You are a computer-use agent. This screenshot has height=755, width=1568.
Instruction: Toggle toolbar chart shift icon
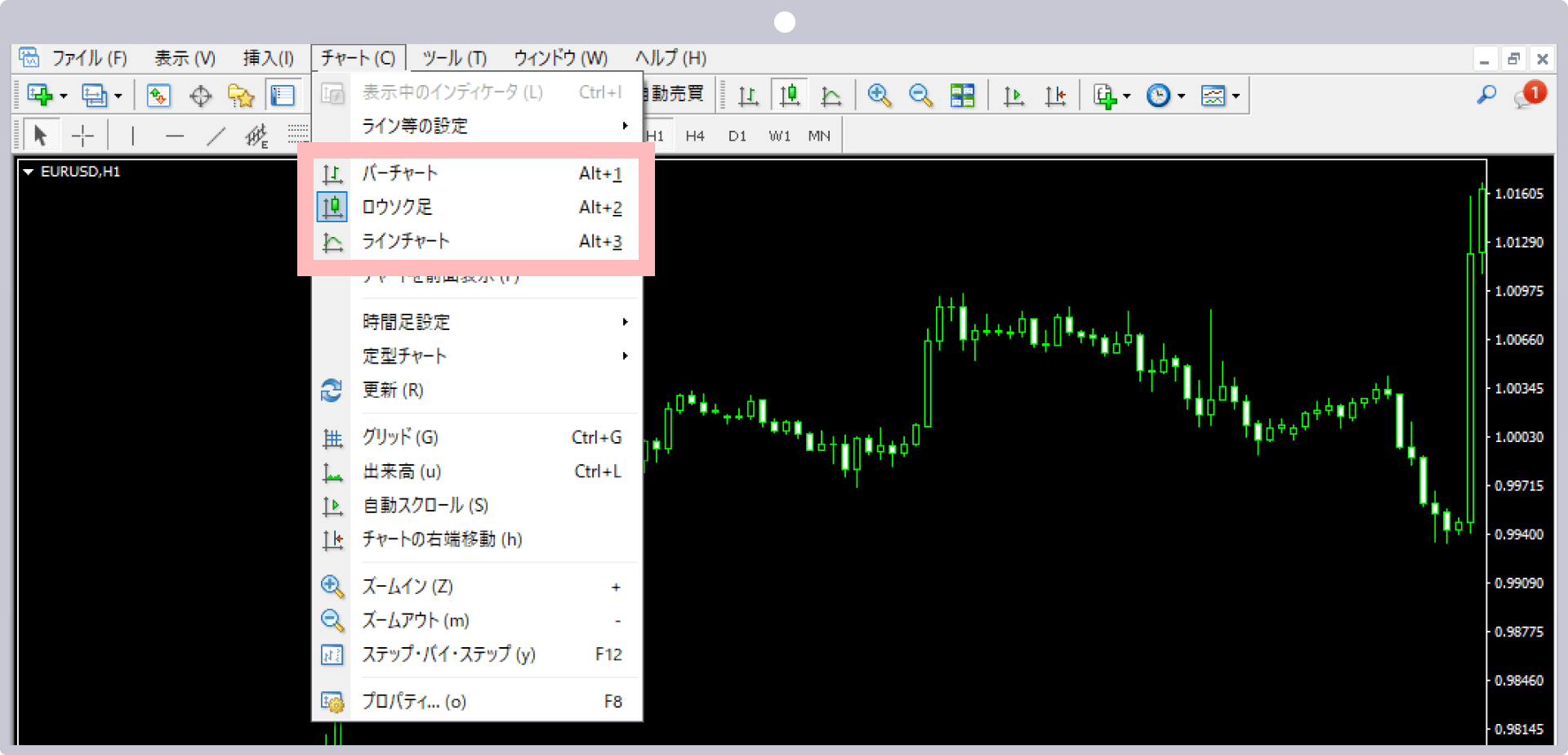pyautogui.click(x=1055, y=96)
